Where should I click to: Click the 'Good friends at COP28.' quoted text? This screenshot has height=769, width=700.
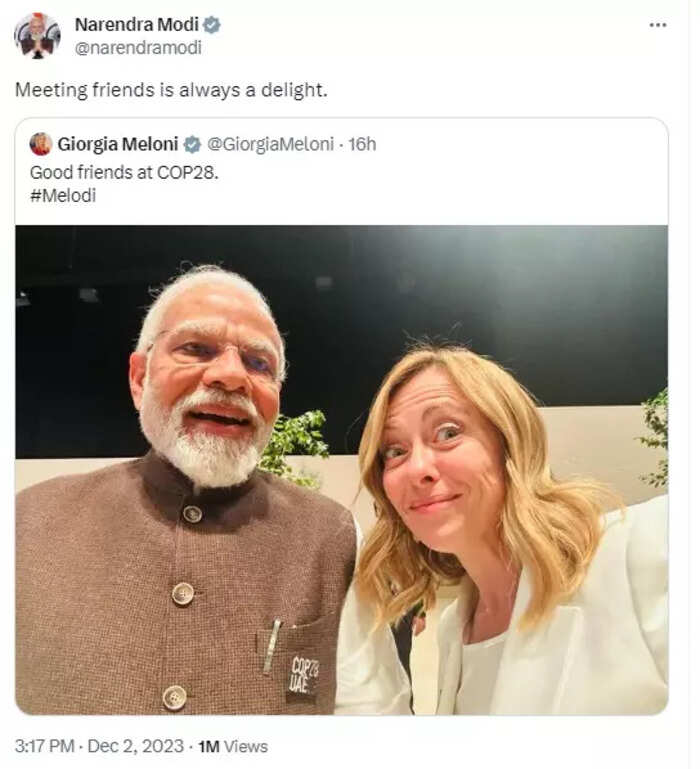[x=124, y=173]
